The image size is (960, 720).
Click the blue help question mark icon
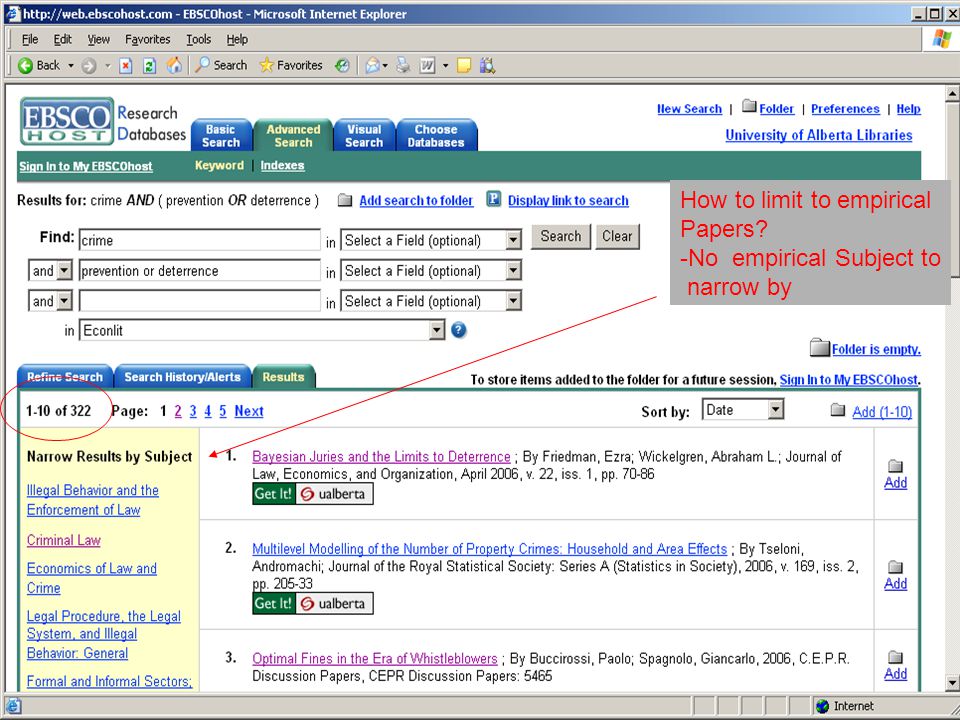[x=459, y=331]
